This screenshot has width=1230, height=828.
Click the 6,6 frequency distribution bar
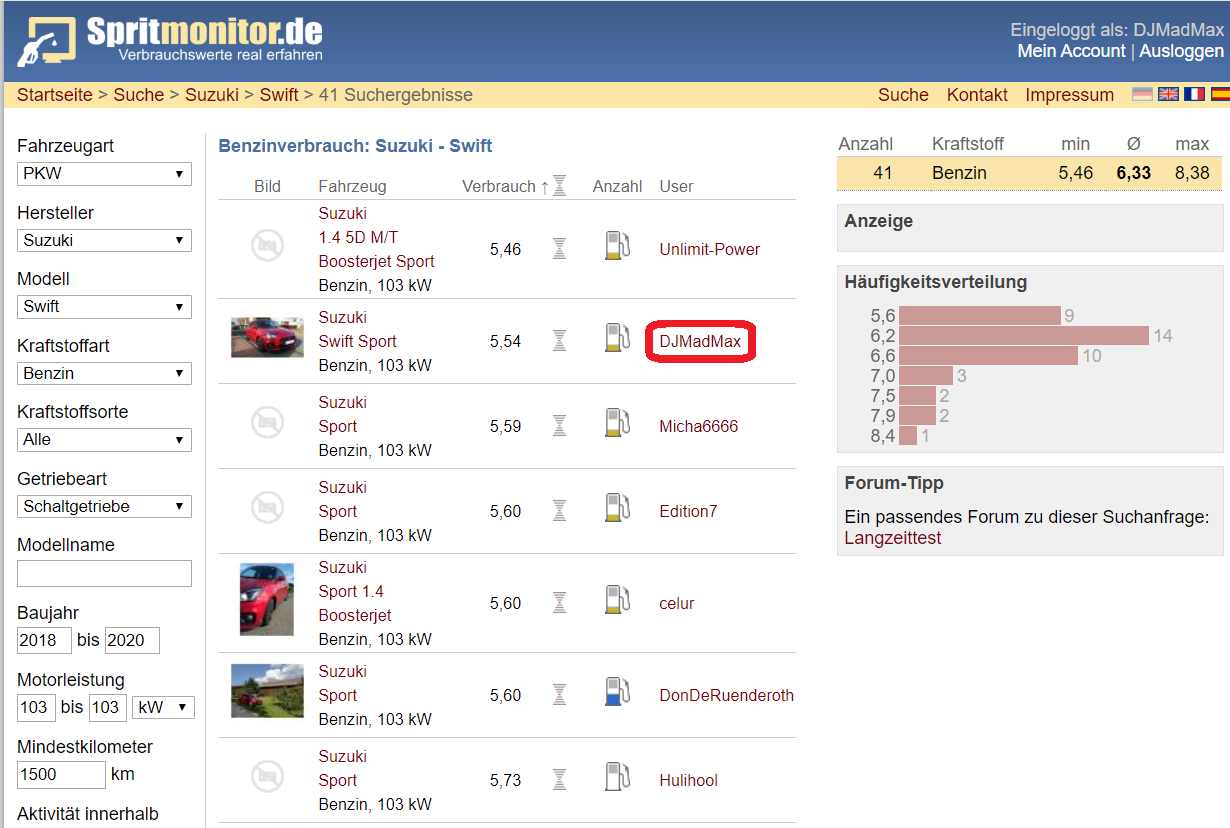988,356
